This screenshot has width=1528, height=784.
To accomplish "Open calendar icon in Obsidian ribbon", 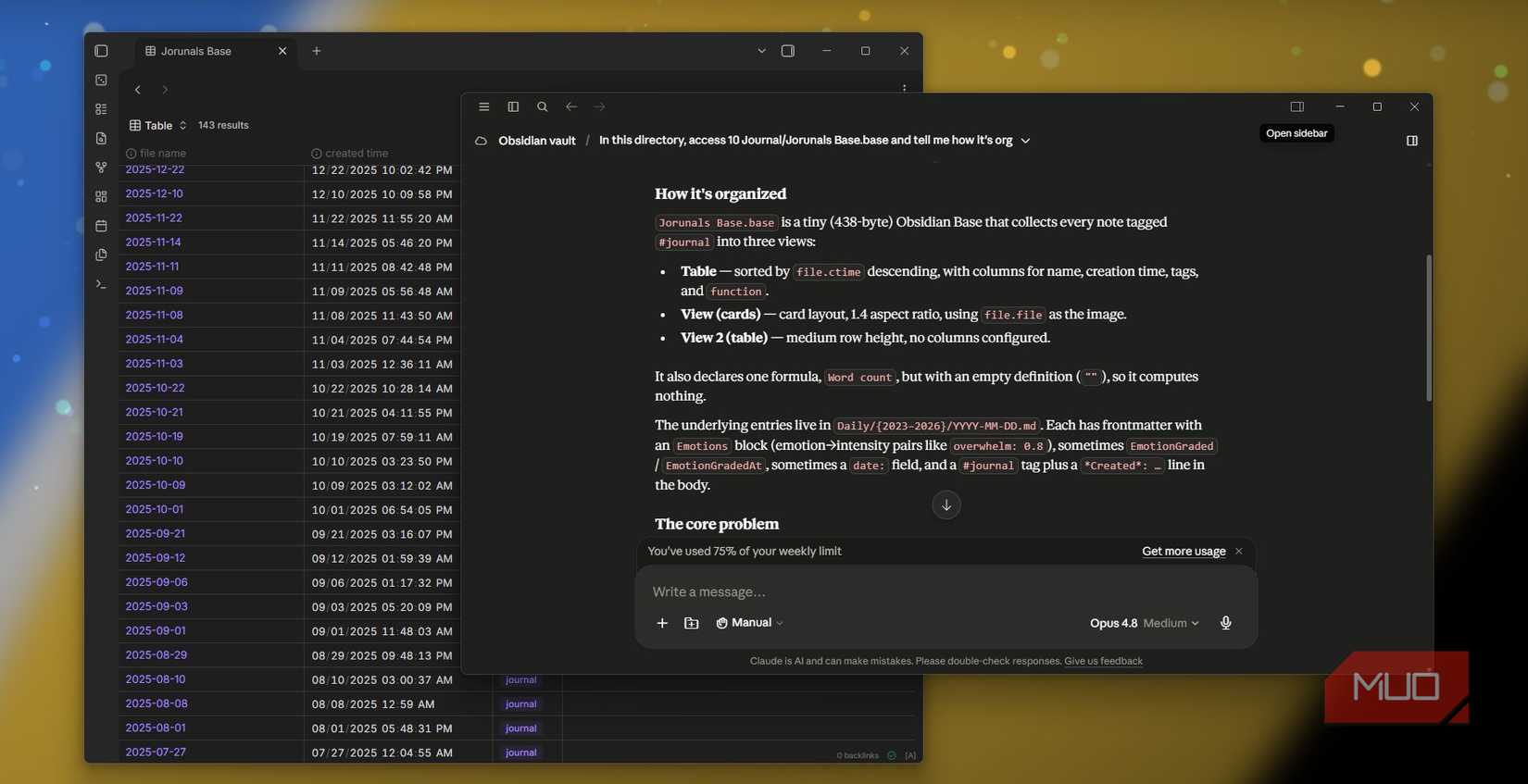I will pyautogui.click(x=101, y=226).
